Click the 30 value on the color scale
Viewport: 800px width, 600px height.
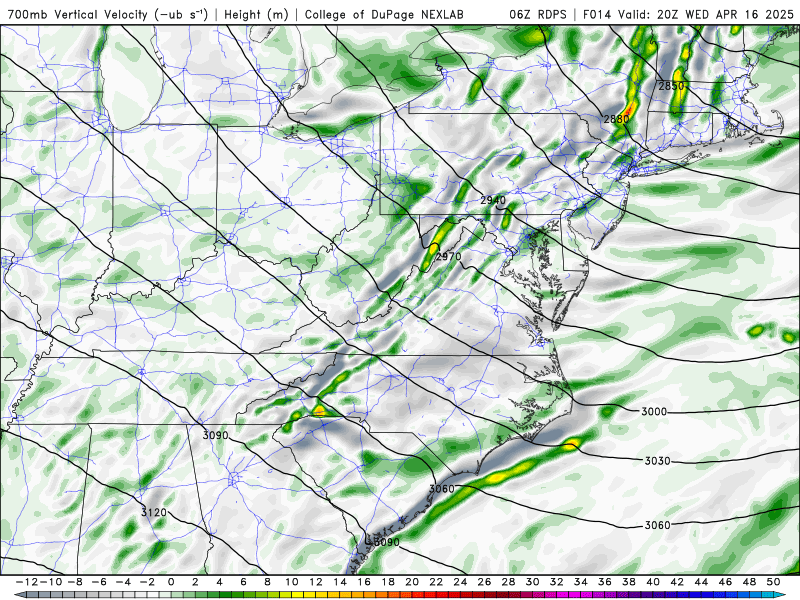coord(533,582)
